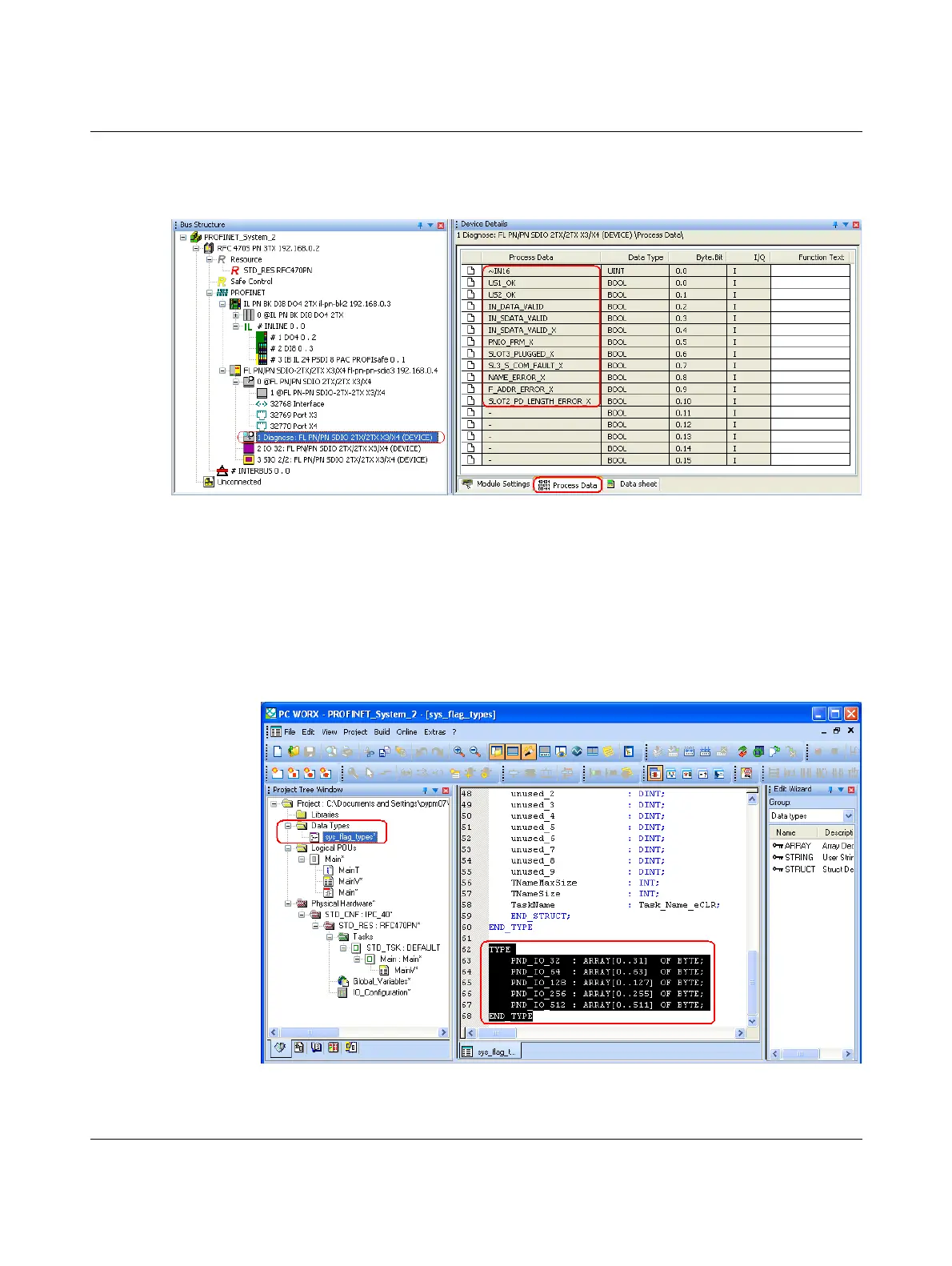Click the New file toolbar icon

[x=278, y=751]
